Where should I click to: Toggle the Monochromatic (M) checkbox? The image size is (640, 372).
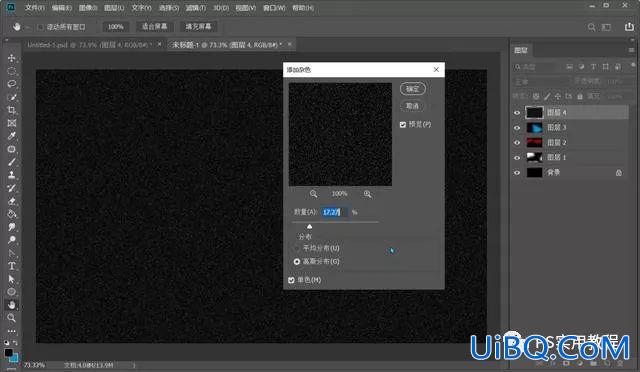coord(291,280)
